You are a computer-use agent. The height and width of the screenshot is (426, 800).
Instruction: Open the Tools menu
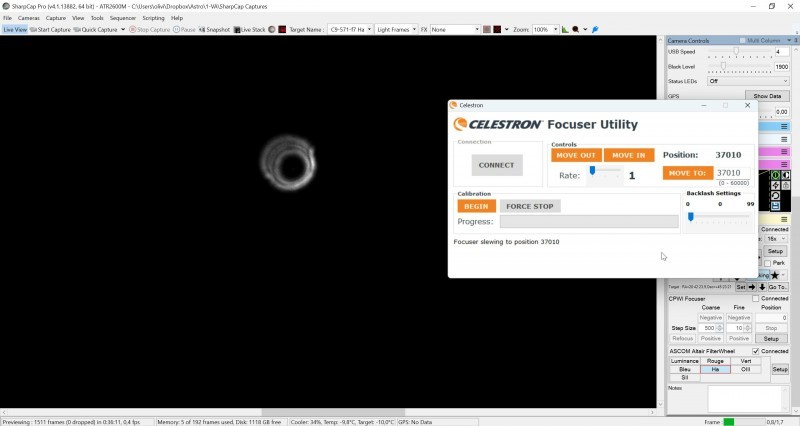97,18
